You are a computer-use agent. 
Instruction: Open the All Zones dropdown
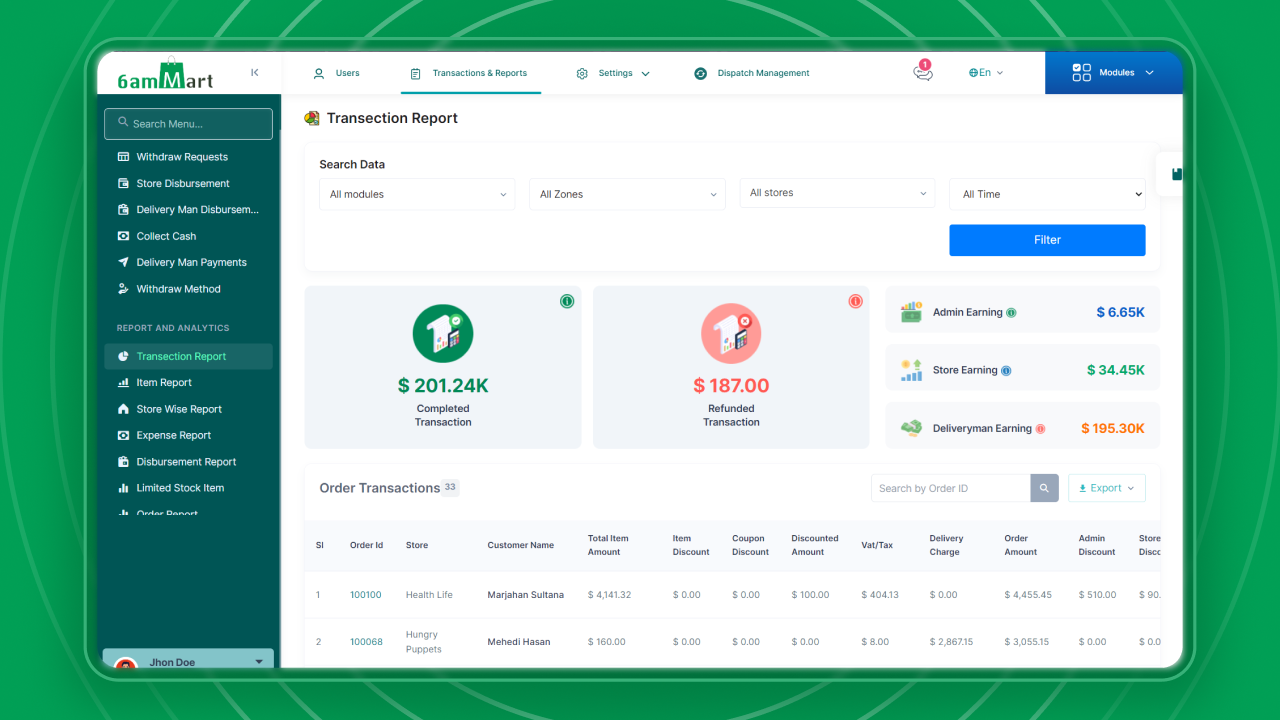point(627,194)
